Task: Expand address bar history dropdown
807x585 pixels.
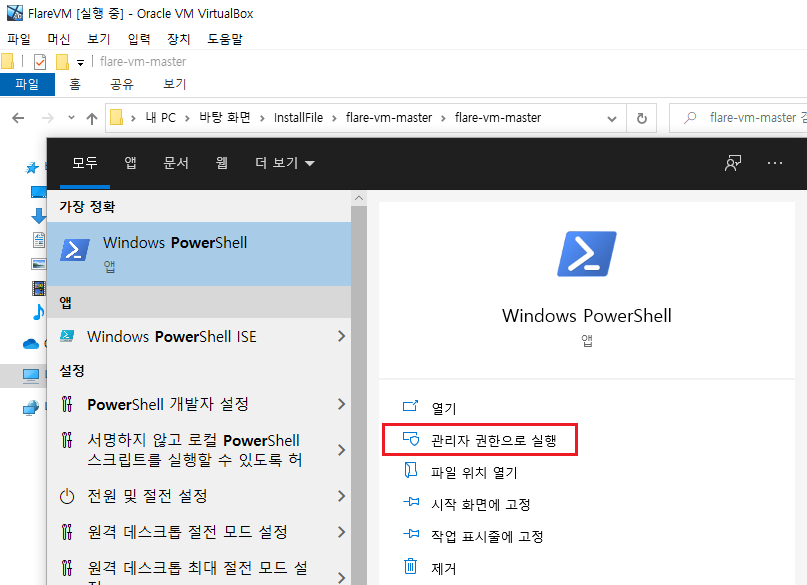Action: [x=611, y=119]
